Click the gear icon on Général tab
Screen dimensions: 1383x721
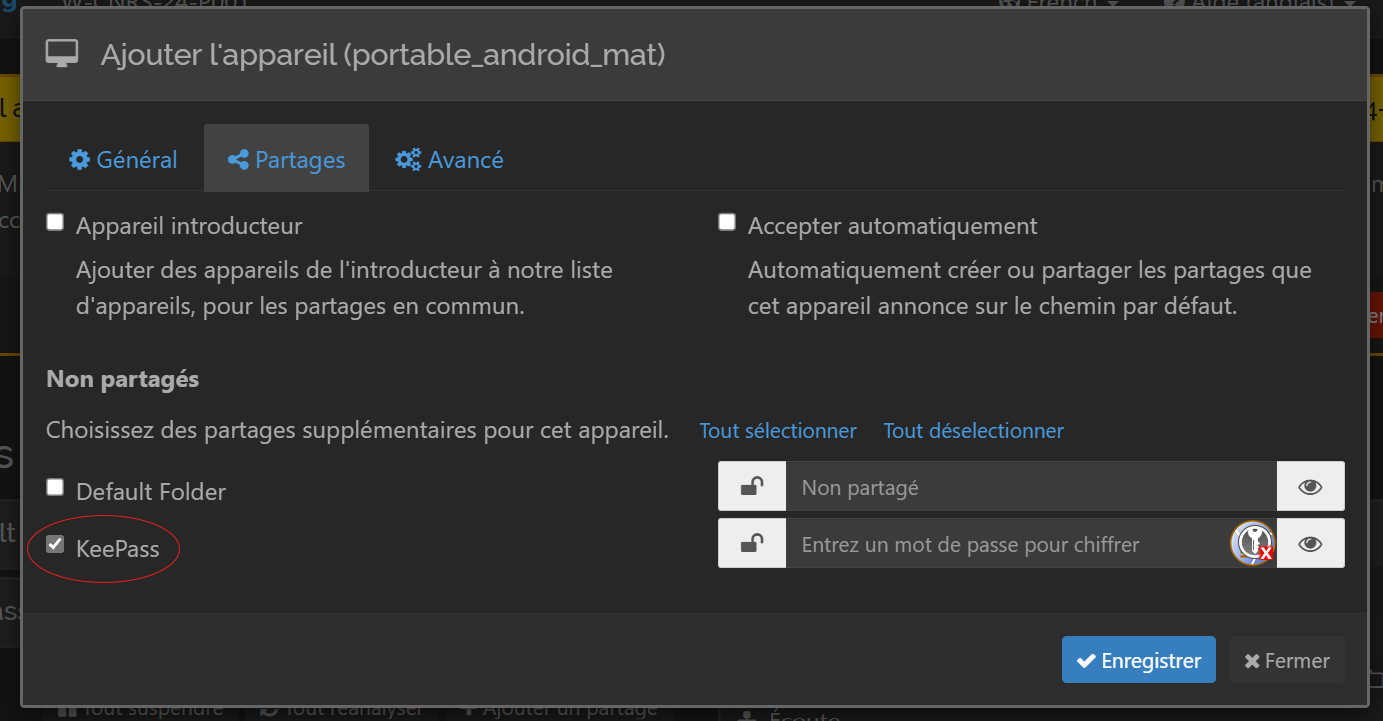[x=79, y=160]
